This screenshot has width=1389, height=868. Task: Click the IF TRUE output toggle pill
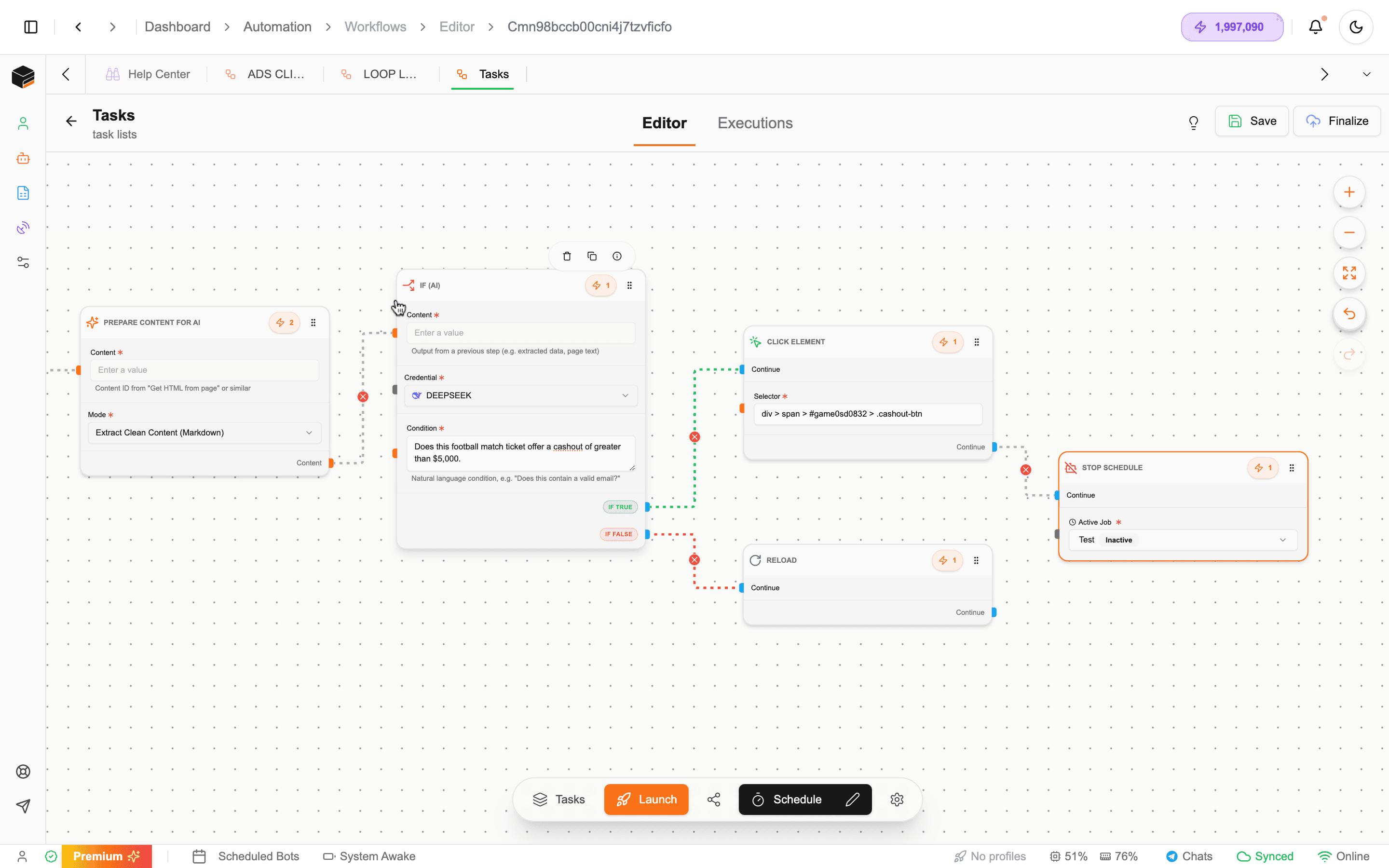[x=619, y=507]
